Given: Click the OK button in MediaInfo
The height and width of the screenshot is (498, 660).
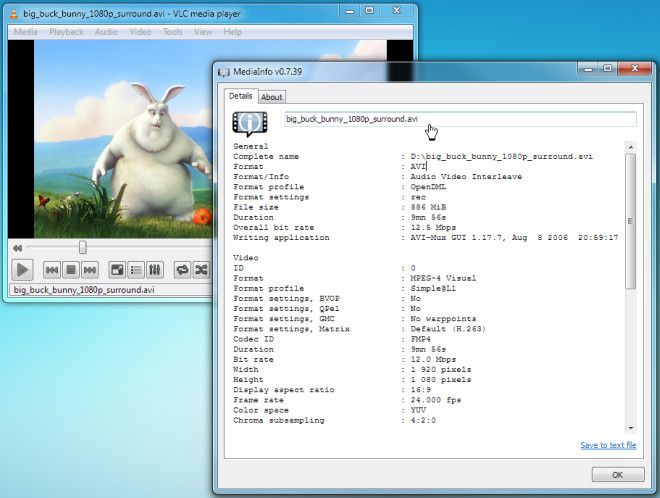Looking at the screenshot, I should pos(618,474).
